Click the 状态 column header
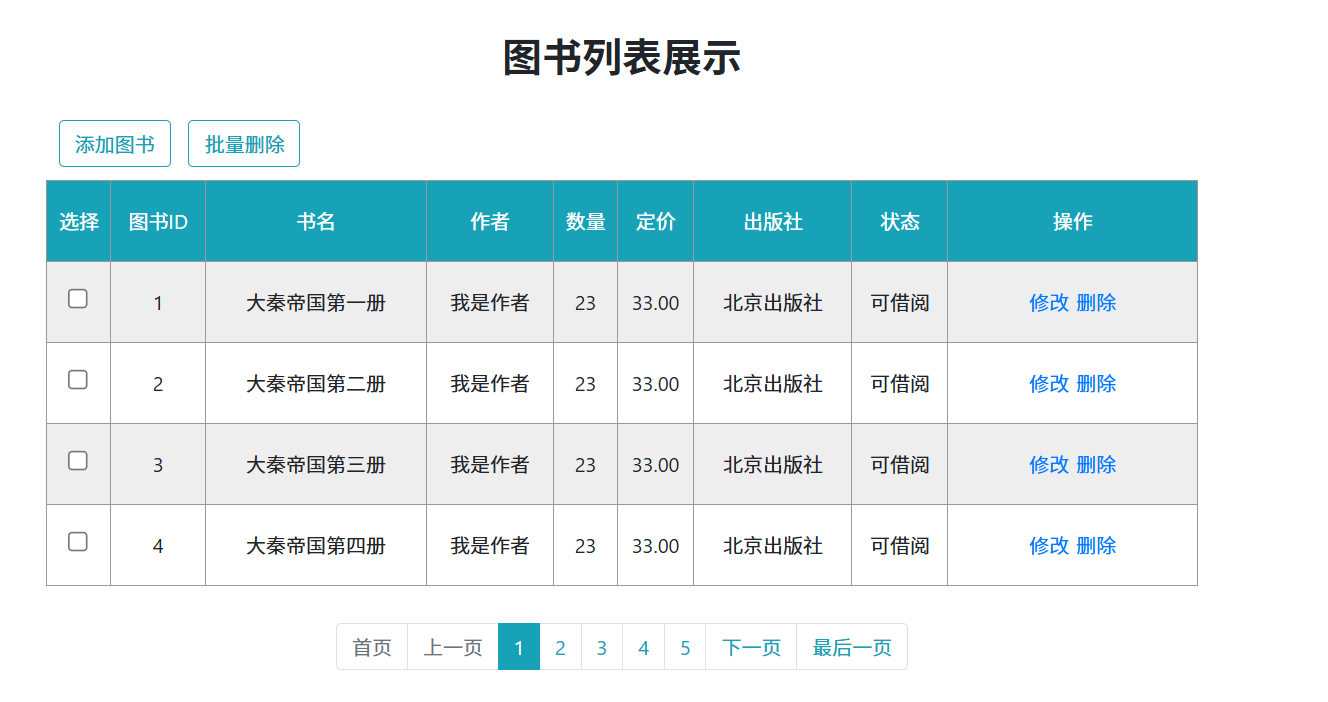Image resolution: width=1328 pixels, height=702 pixels. (900, 222)
